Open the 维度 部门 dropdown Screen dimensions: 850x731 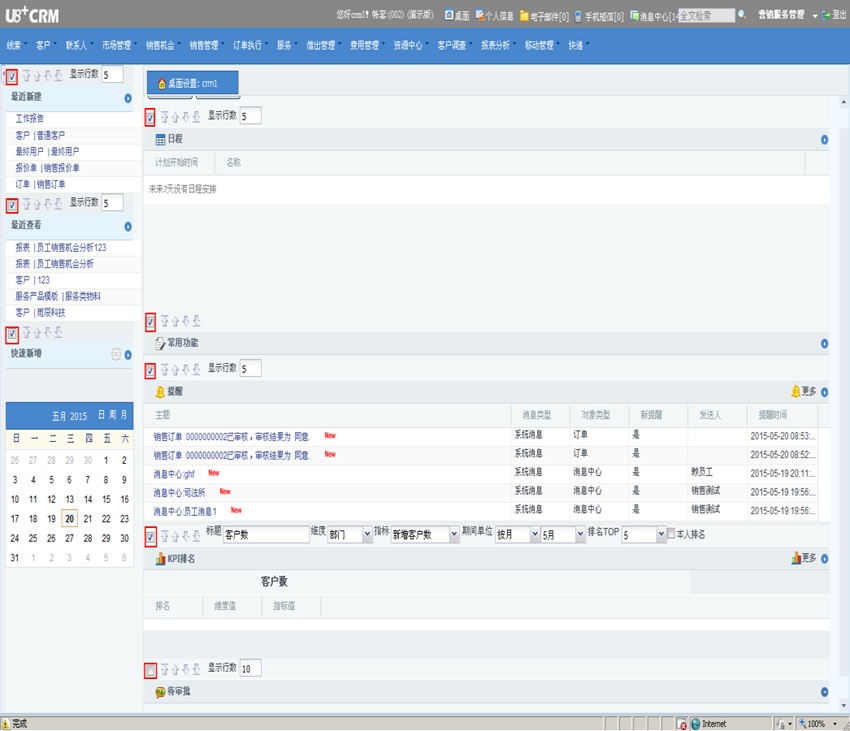367,536
